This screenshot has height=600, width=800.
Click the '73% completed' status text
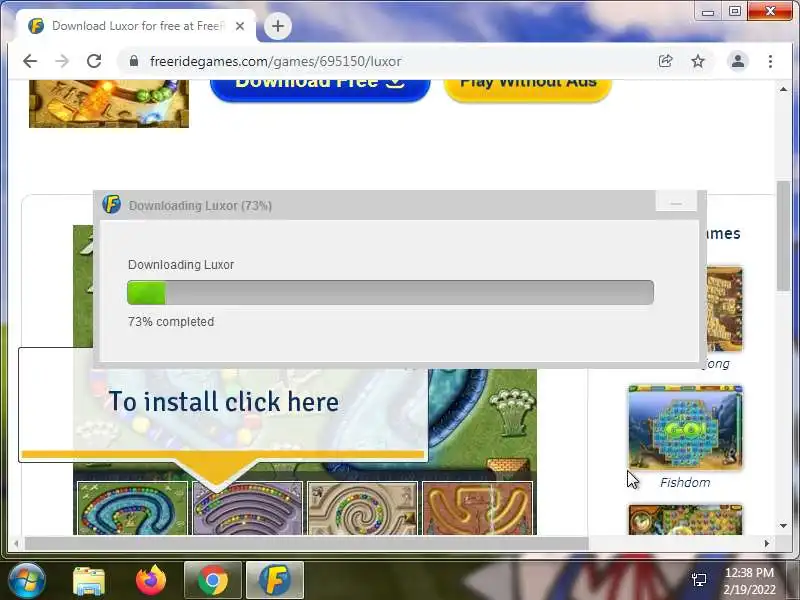[171, 322]
